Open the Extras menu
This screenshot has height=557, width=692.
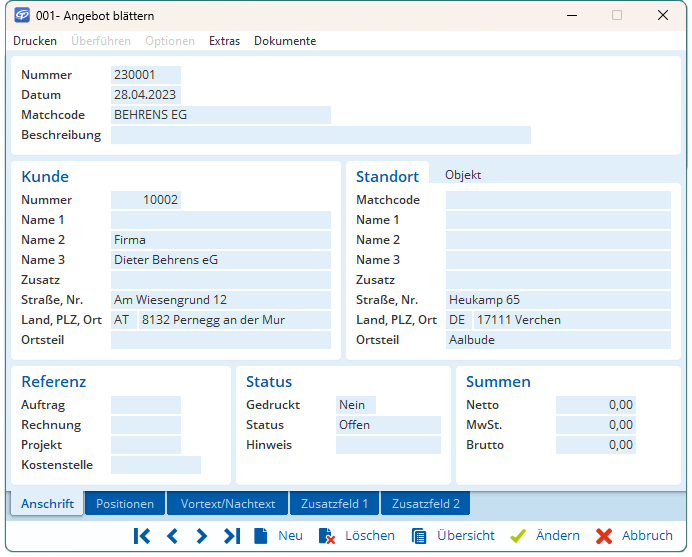[x=224, y=41]
